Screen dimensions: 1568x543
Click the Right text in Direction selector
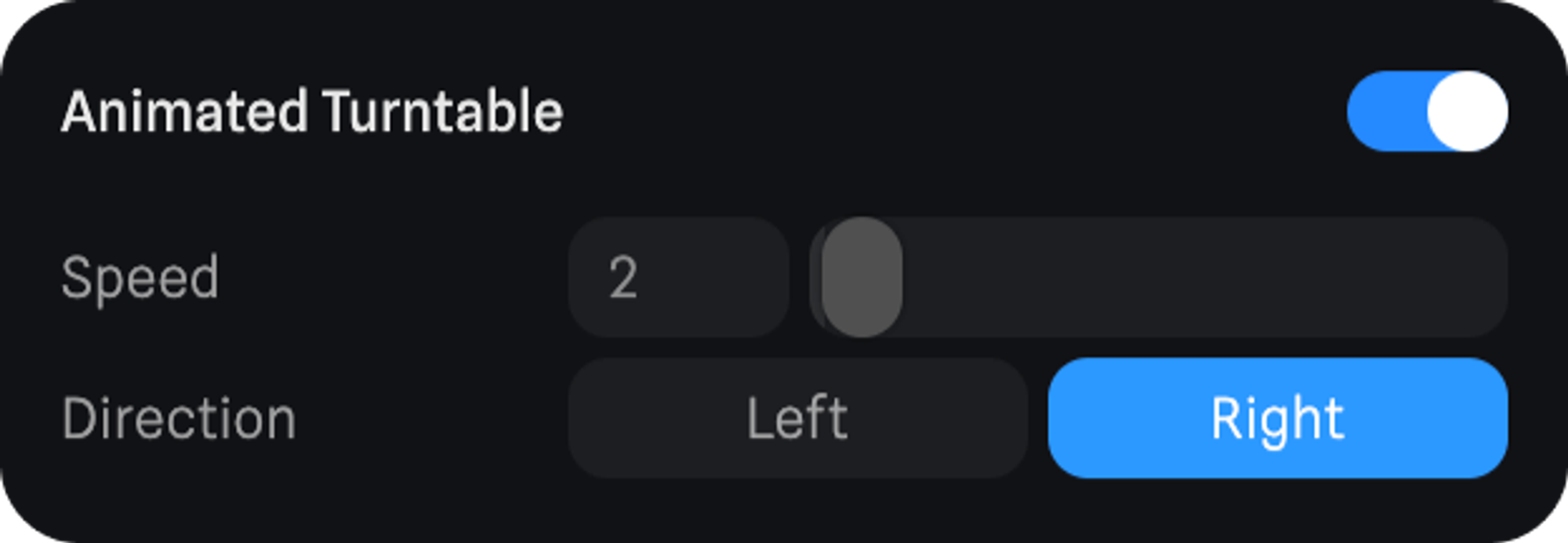1277,418
